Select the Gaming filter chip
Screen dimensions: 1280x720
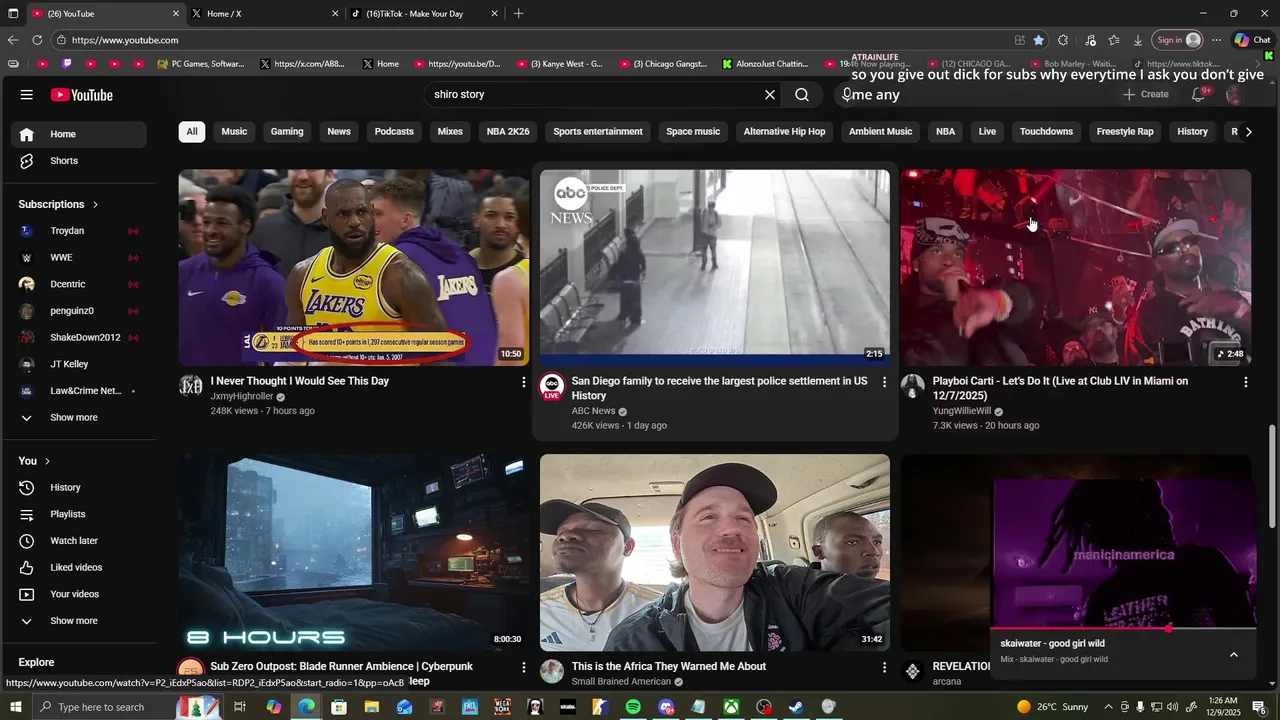click(287, 132)
